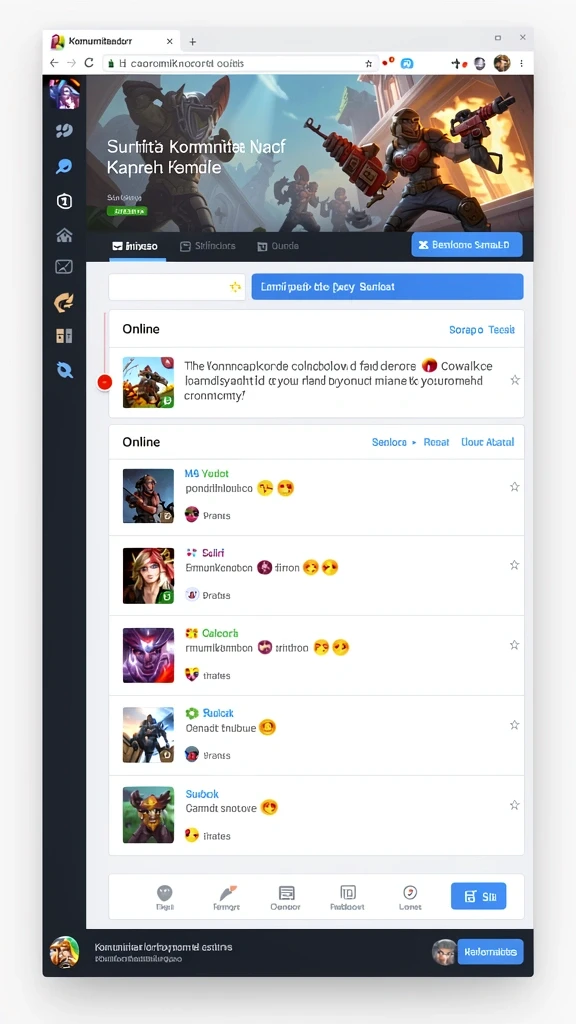Click the Uout Atatal link
Image resolution: width=576 pixels, height=1024 pixels.
tap(488, 442)
